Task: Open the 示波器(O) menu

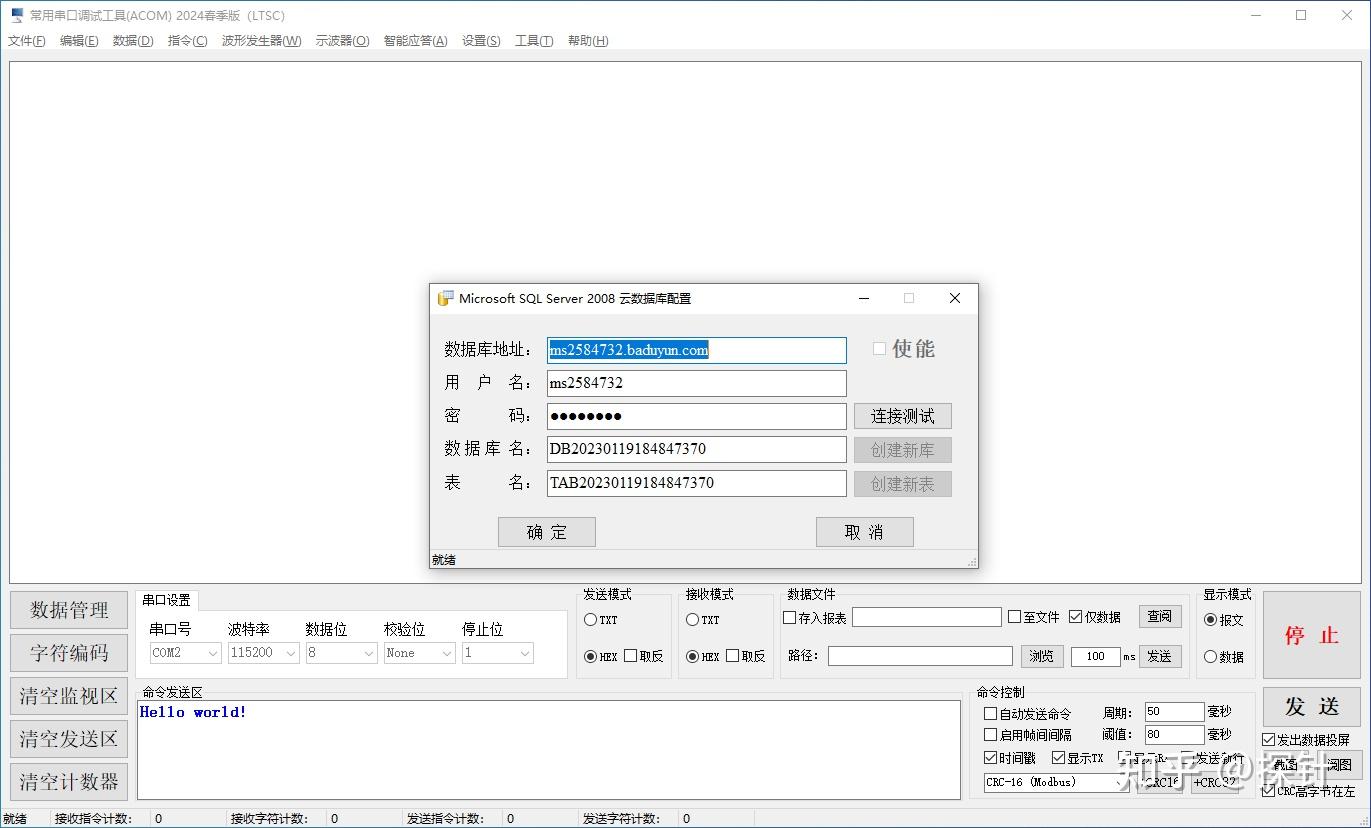Action: click(x=343, y=41)
